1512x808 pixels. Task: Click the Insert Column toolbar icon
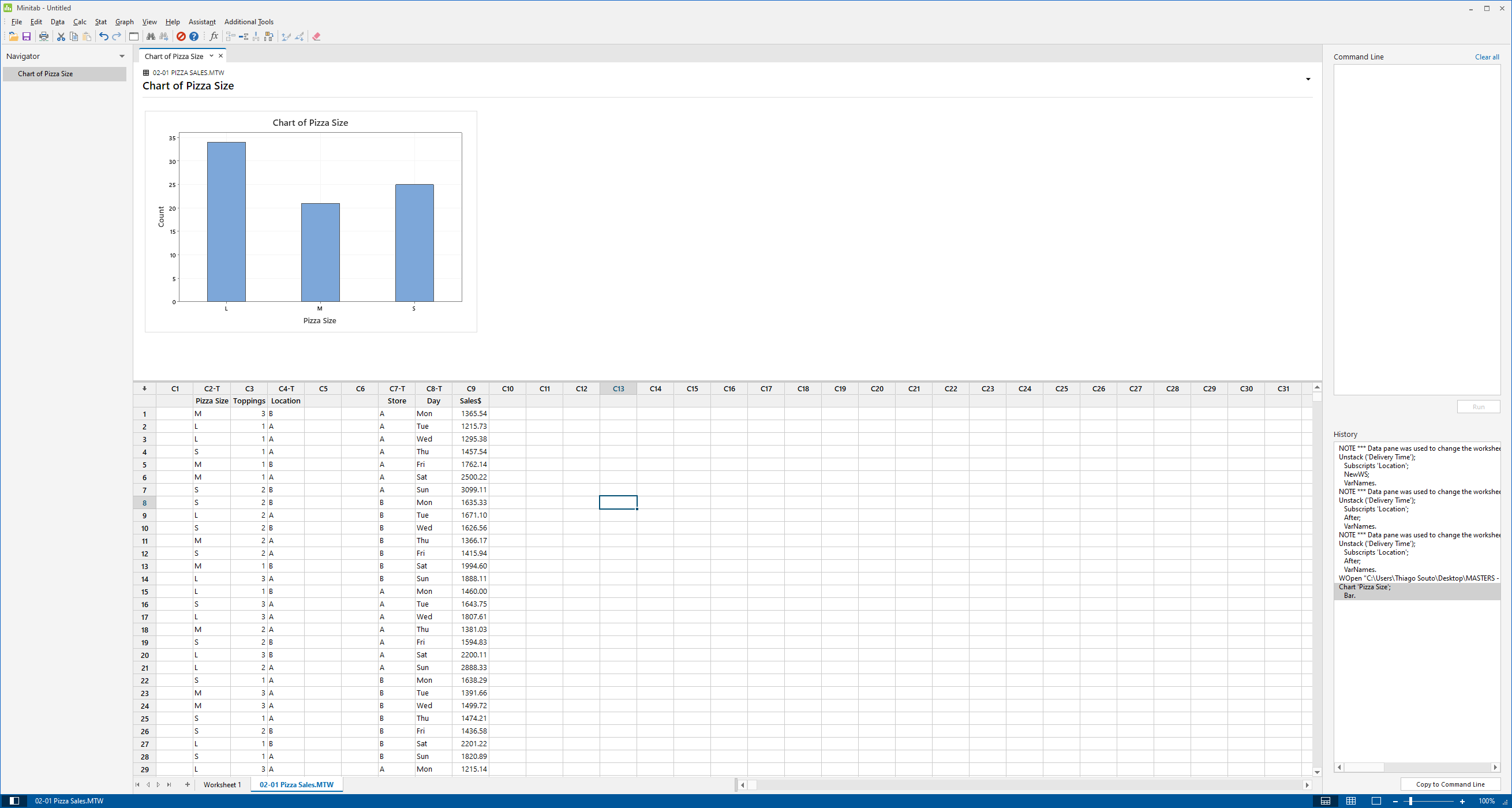click(256, 36)
